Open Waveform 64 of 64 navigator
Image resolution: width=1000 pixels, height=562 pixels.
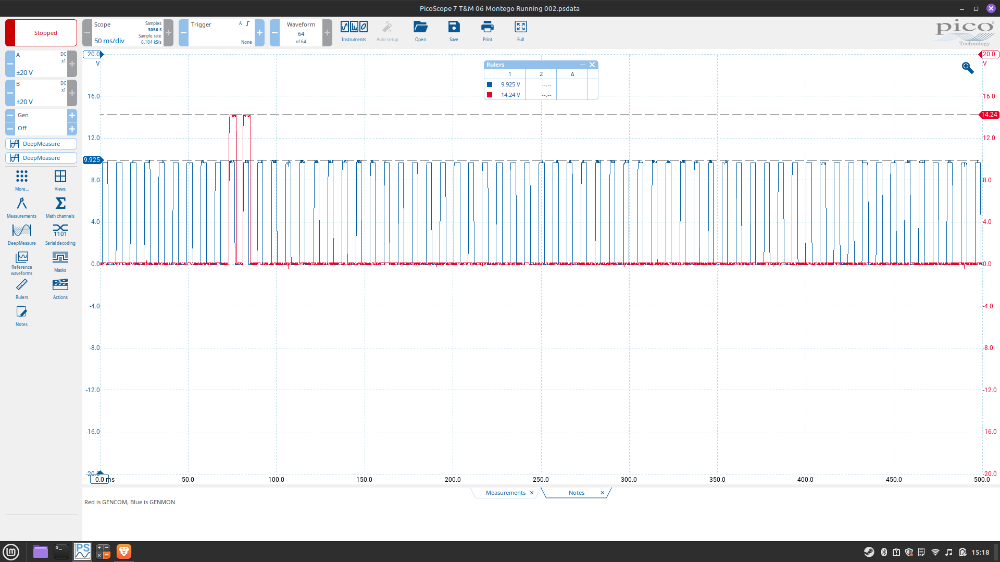[301, 33]
